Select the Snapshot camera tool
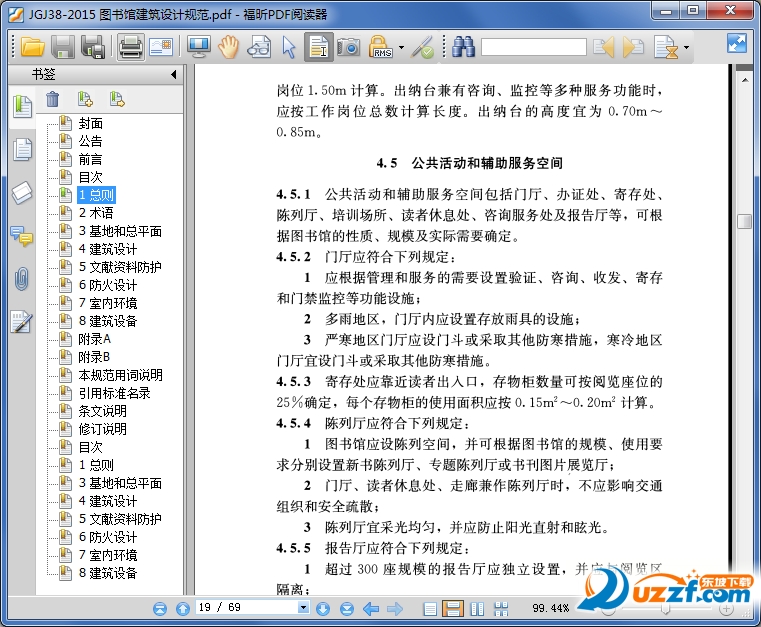The width and height of the screenshot is (761, 627). [x=349, y=48]
